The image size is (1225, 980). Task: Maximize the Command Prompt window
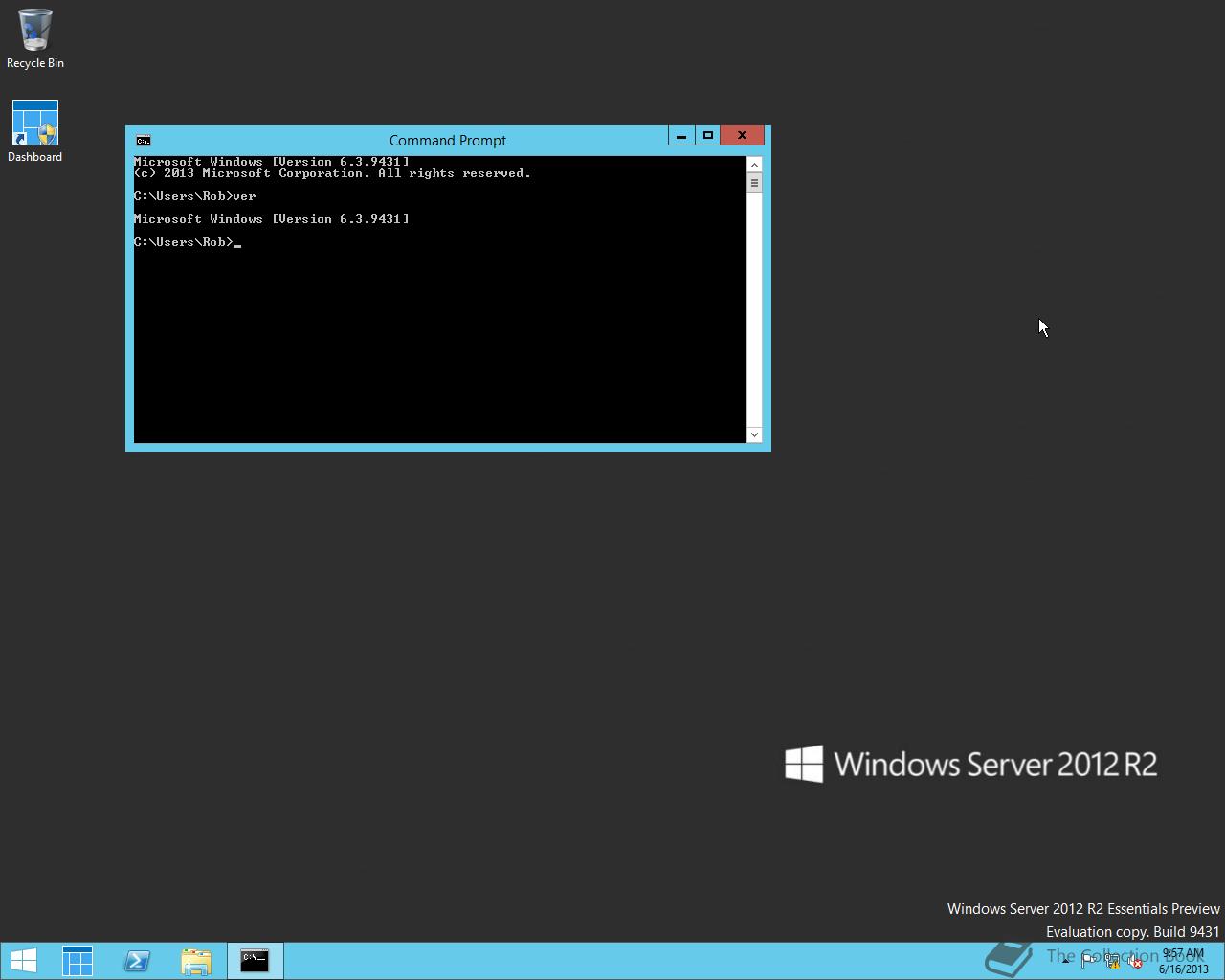(707, 136)
